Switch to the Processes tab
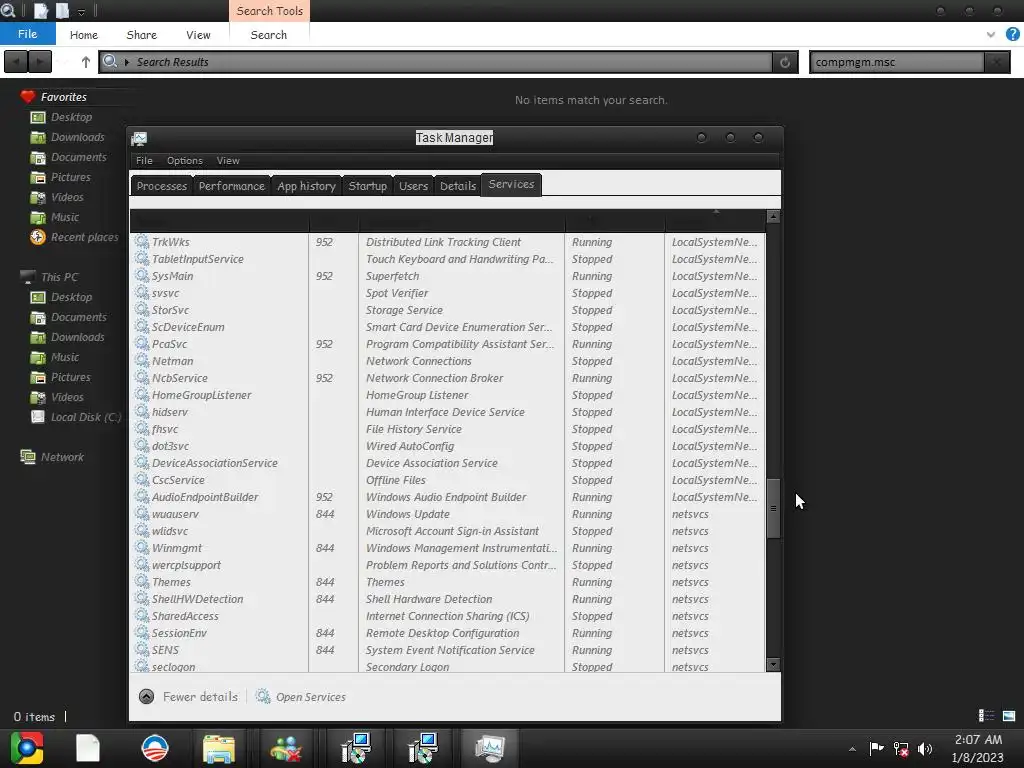This screenshot has height=768, width=1024. pos(162,186)
